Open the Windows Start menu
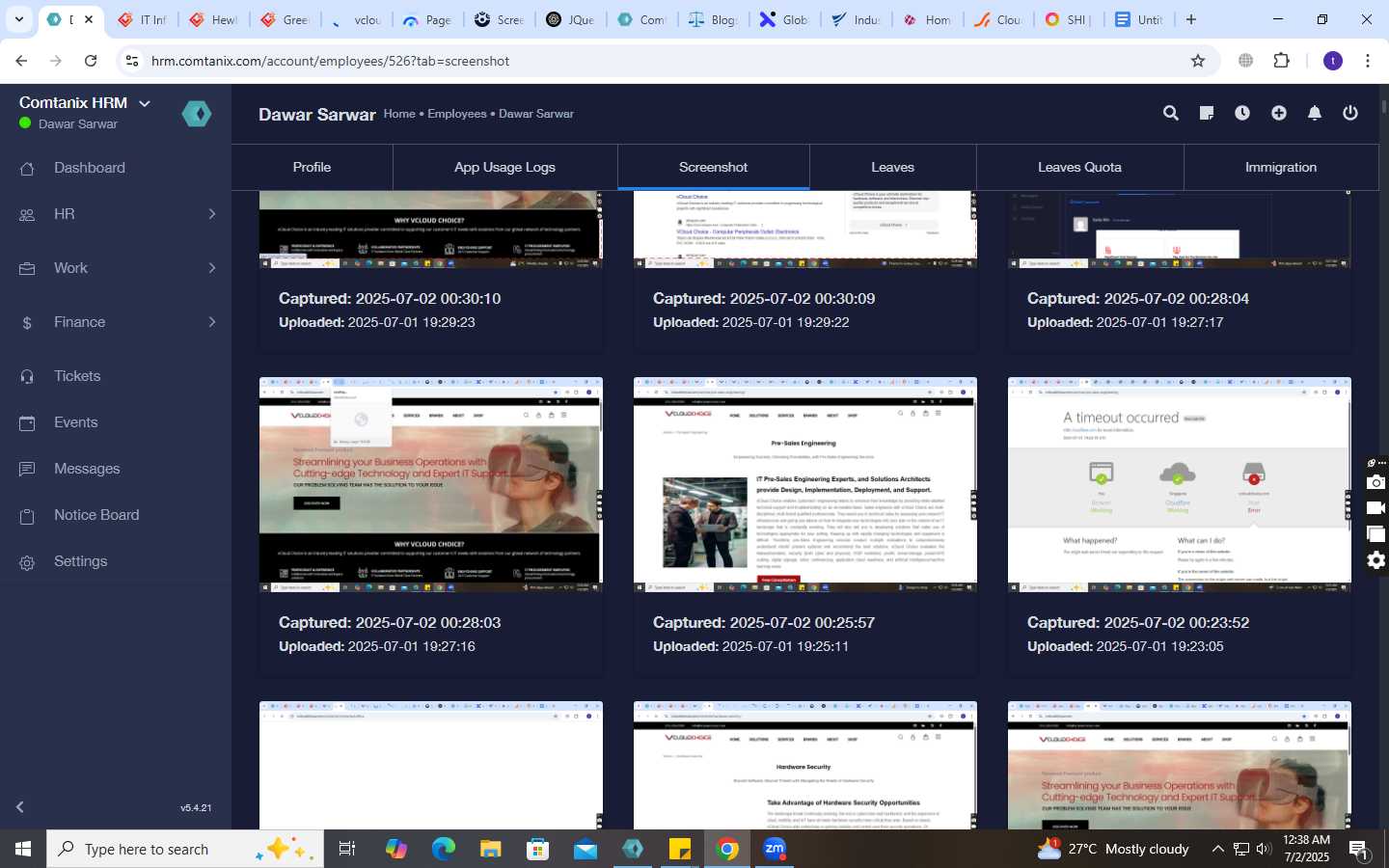This screenshot has width=1389, height=868. [x=23, y=849]
